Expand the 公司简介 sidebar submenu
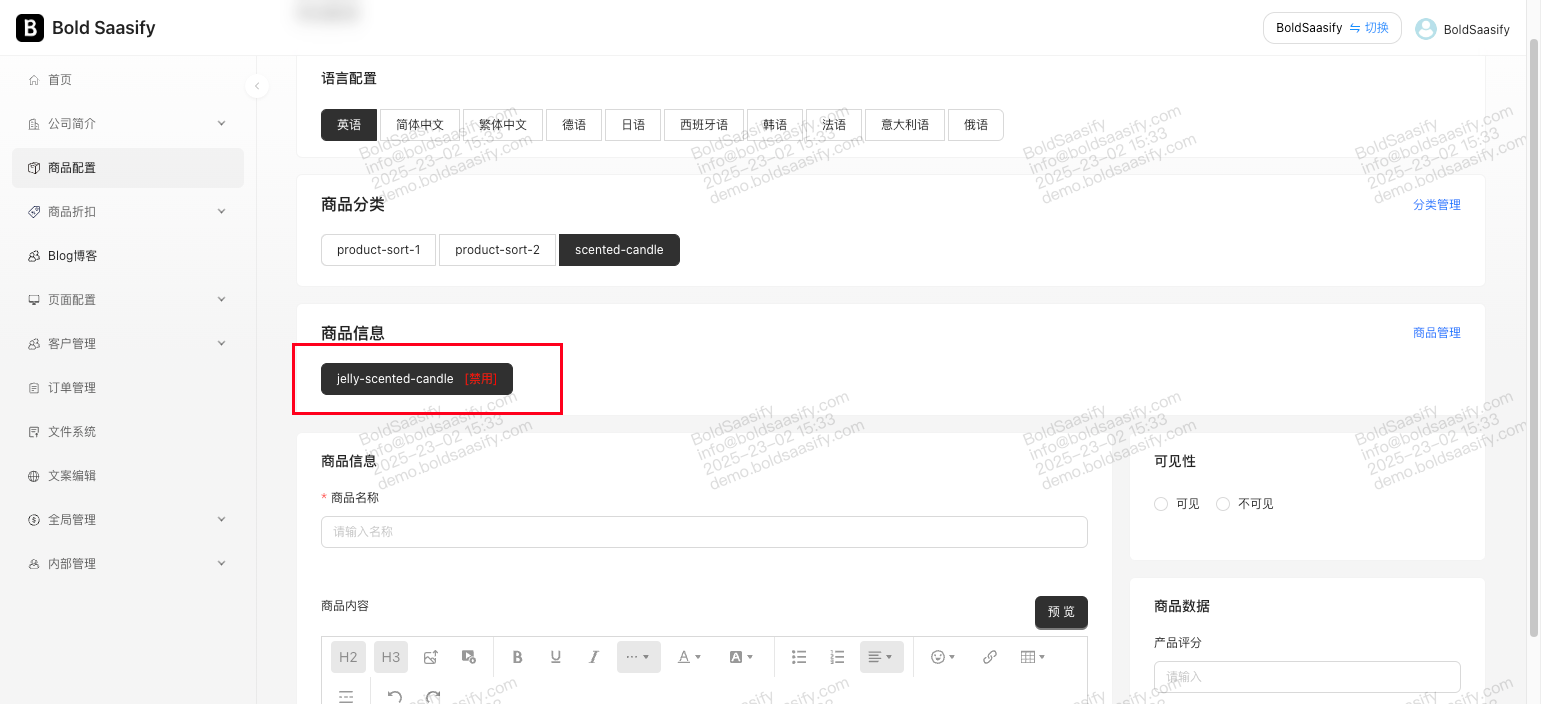 [128, 124]
